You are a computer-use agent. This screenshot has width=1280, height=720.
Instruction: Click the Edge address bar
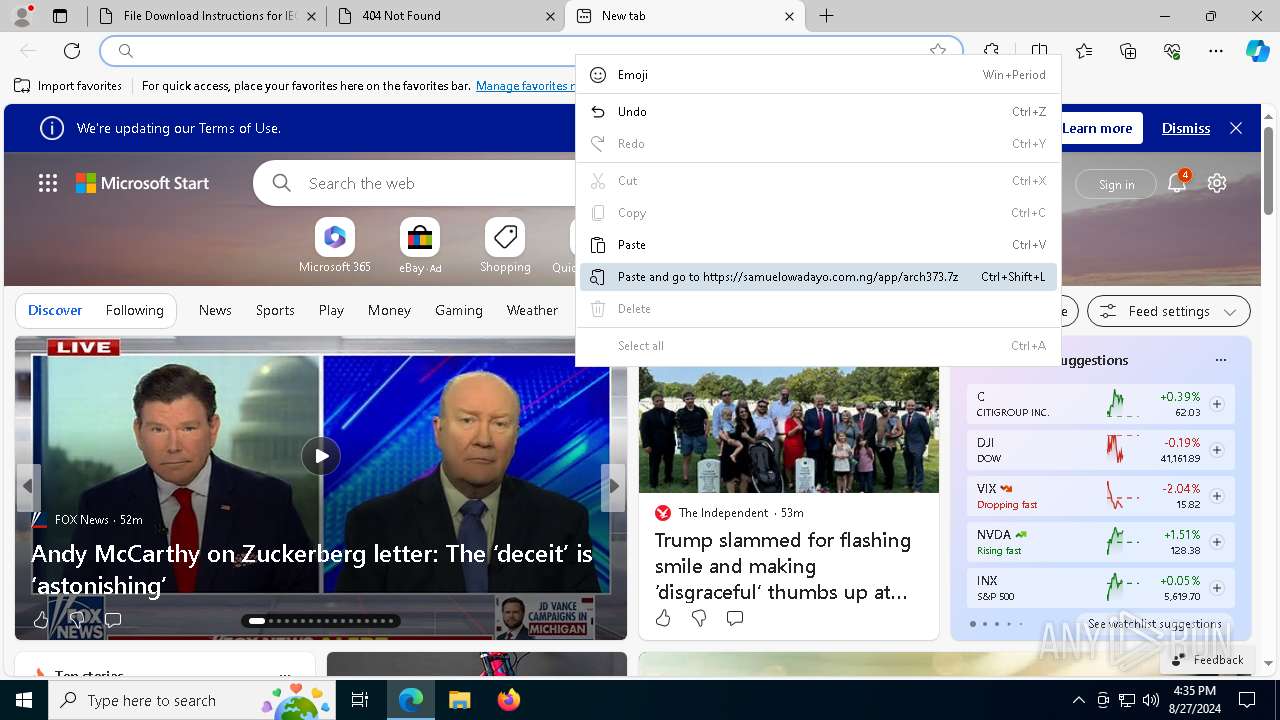point(530,51)
